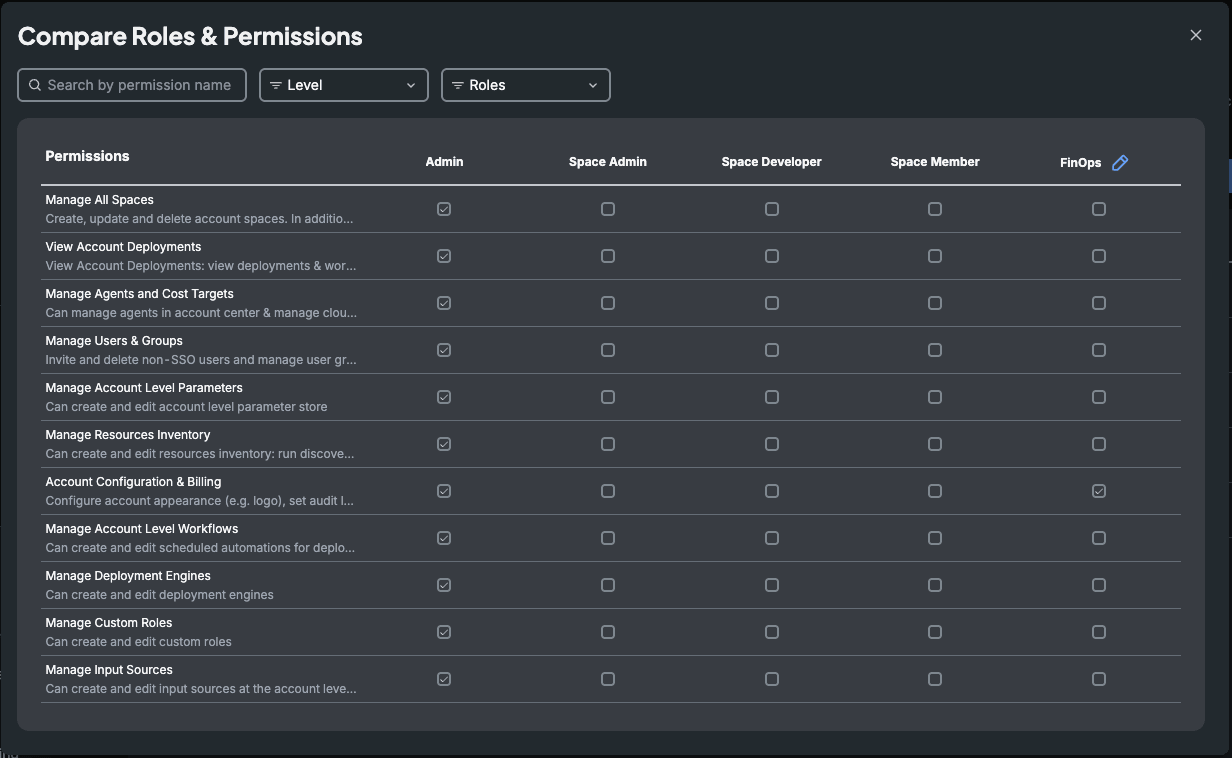Toggle Admin checkbox for View Account Deployments

click(444, 256)
